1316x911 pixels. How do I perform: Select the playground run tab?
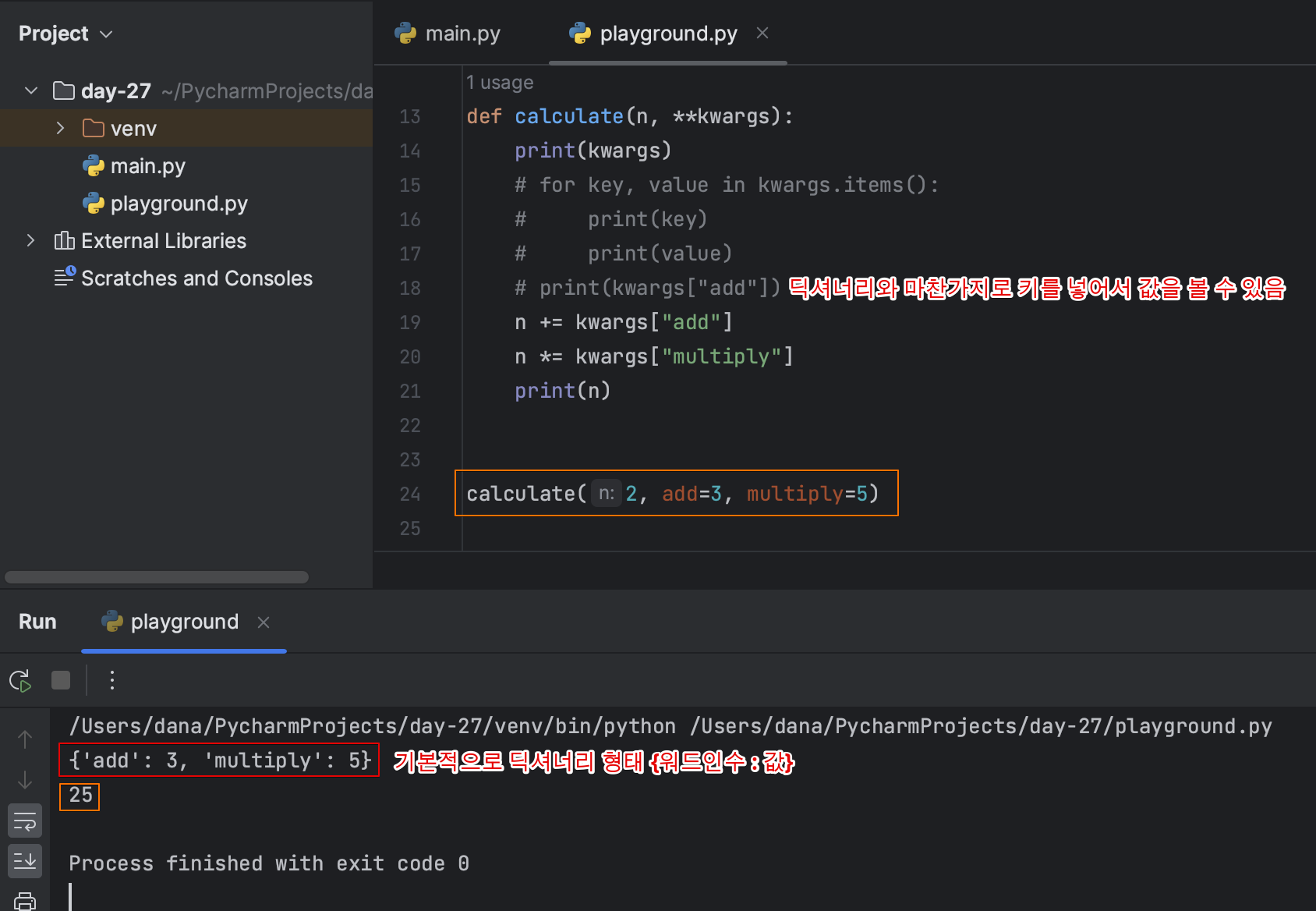click(185, 622)
